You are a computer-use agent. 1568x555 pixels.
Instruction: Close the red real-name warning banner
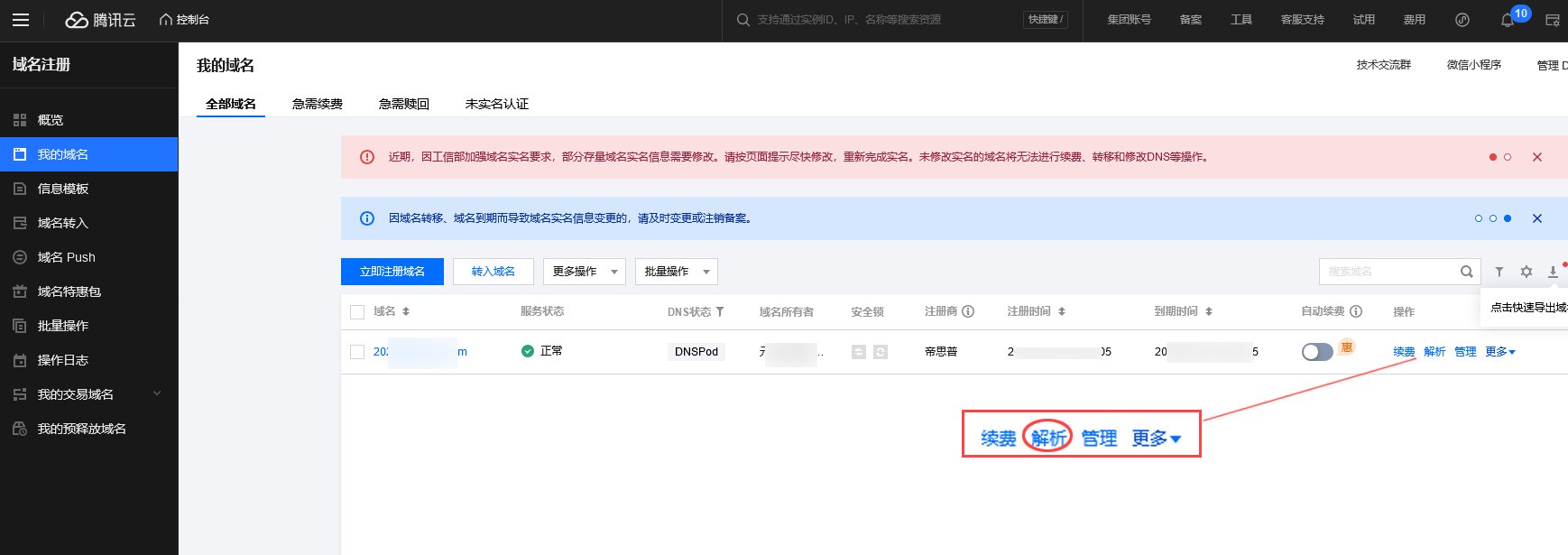(x=1537, y=157)
